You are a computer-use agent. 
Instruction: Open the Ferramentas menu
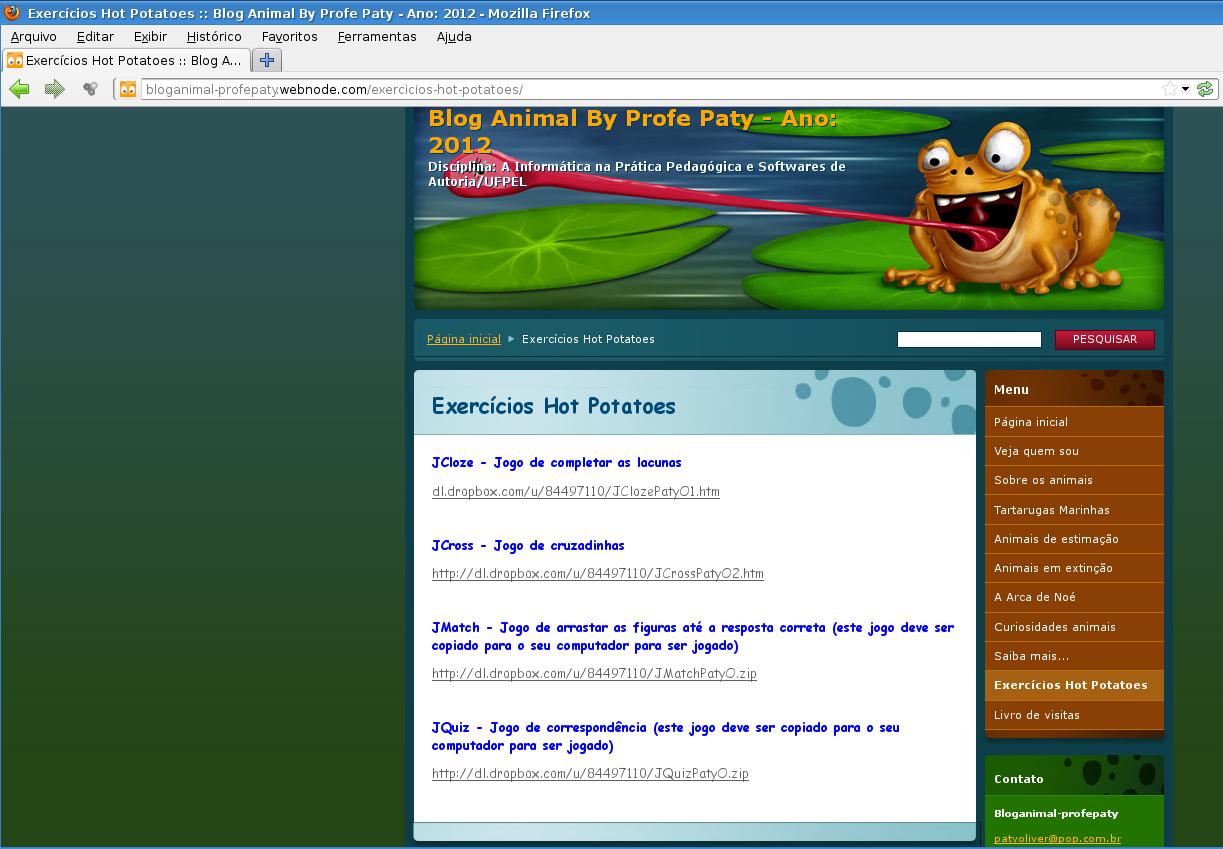tap(376, 36)
